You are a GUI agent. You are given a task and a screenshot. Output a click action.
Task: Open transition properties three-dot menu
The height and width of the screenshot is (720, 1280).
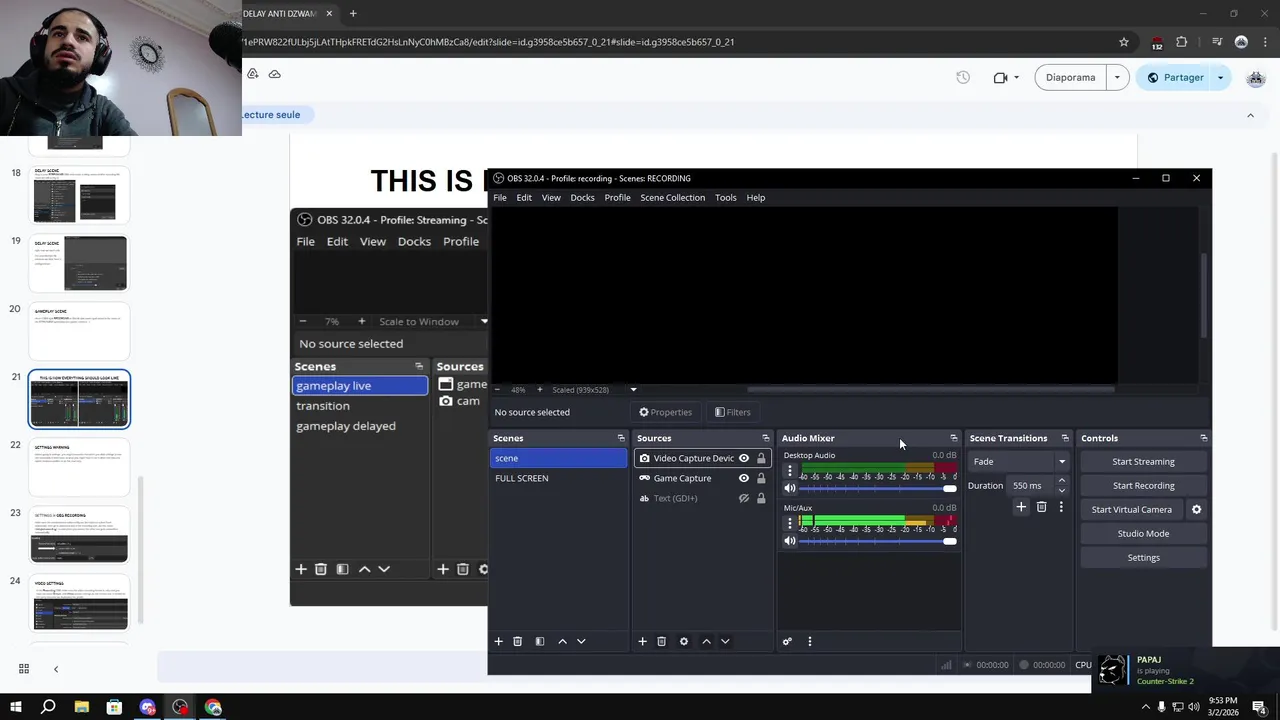(x=1061, y=507)
